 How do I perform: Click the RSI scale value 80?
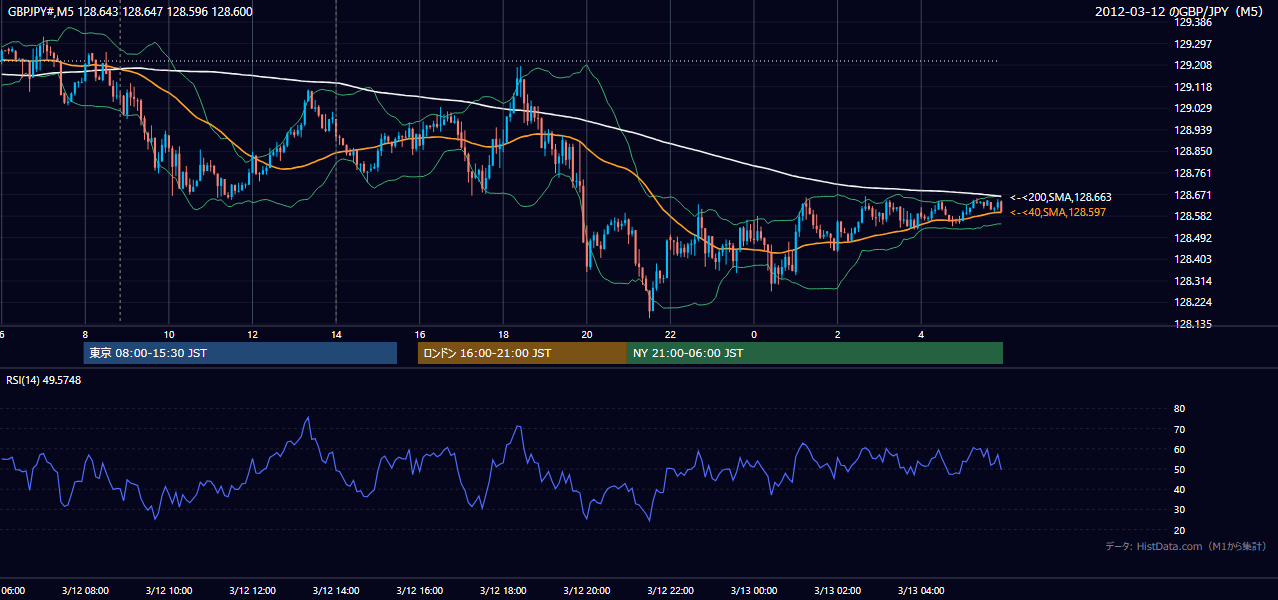click(1180, 409)
